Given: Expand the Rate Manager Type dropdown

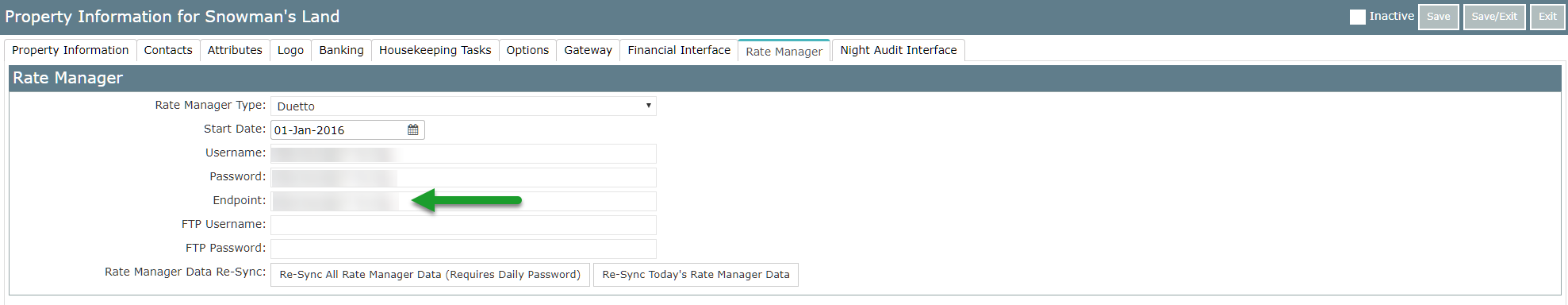Looking at the screenshot, I should pyautogui.click(x=463, y=106).
